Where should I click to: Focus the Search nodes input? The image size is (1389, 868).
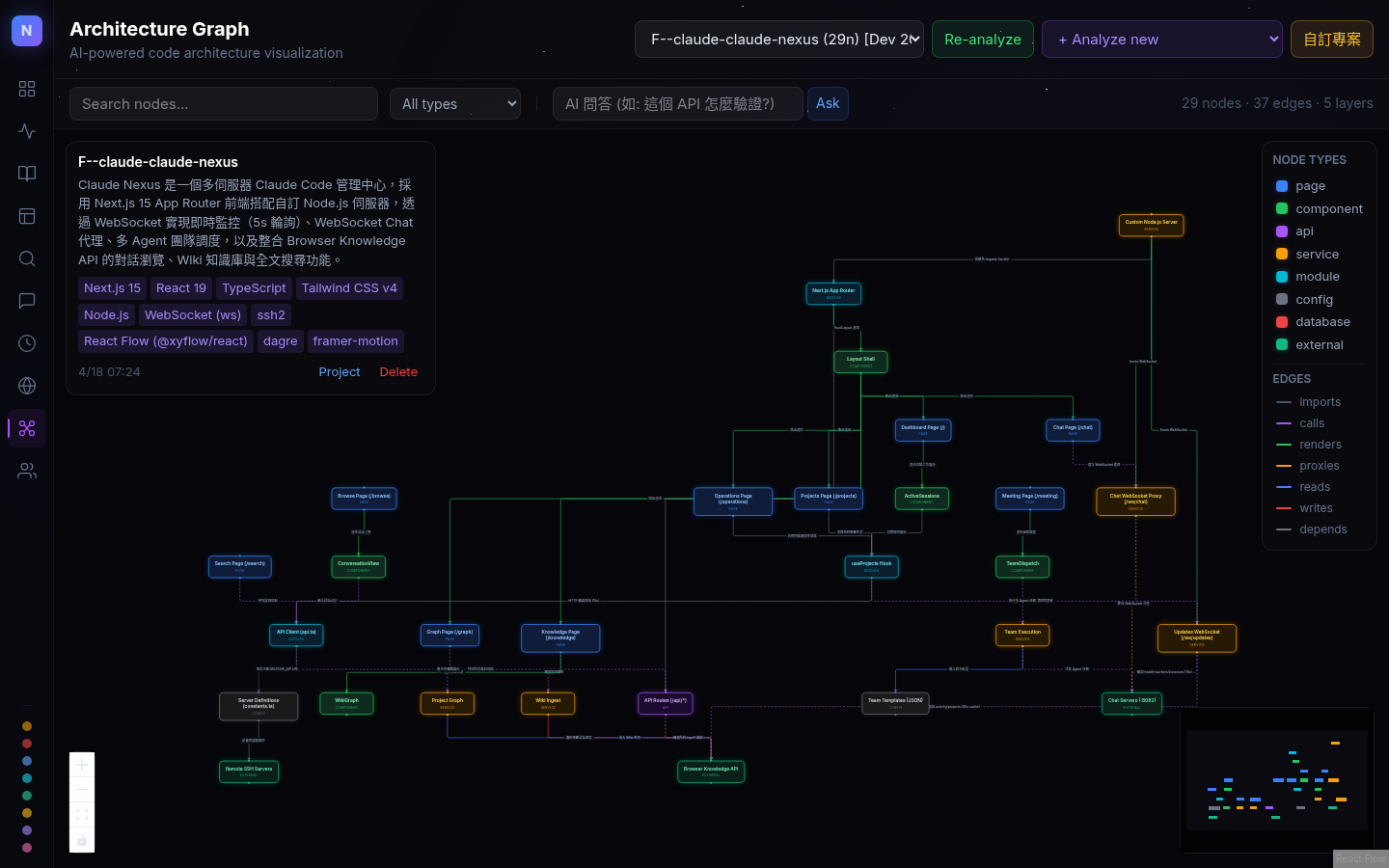tap(224, 104)
